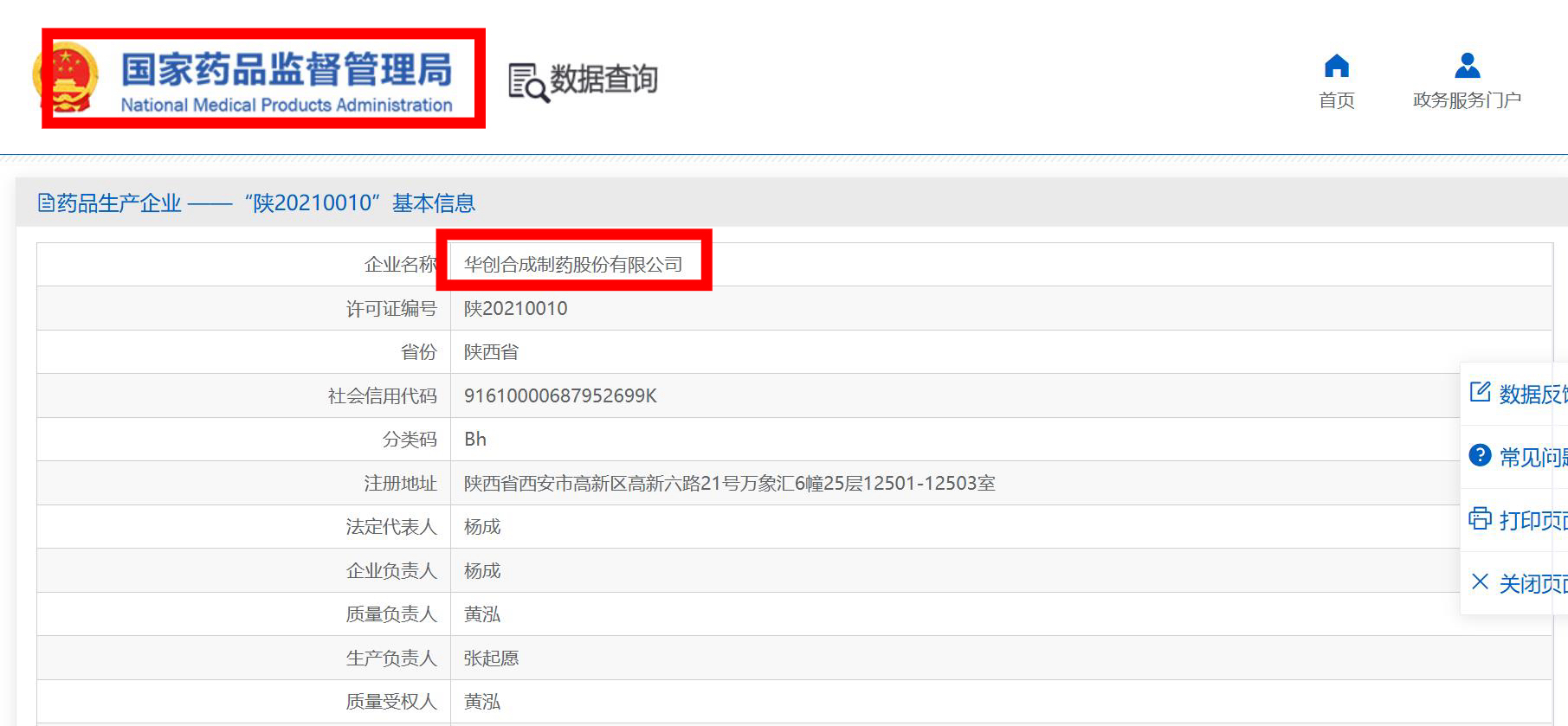Click the classification code Bh
Image resolution: width=1568 pixels, height=726 pixels.
(475, 440)
